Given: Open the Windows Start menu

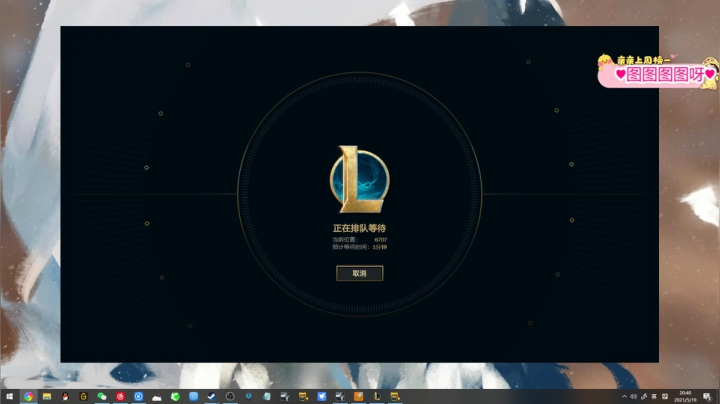Looking at the screenshot, I should tap(9, 396).
